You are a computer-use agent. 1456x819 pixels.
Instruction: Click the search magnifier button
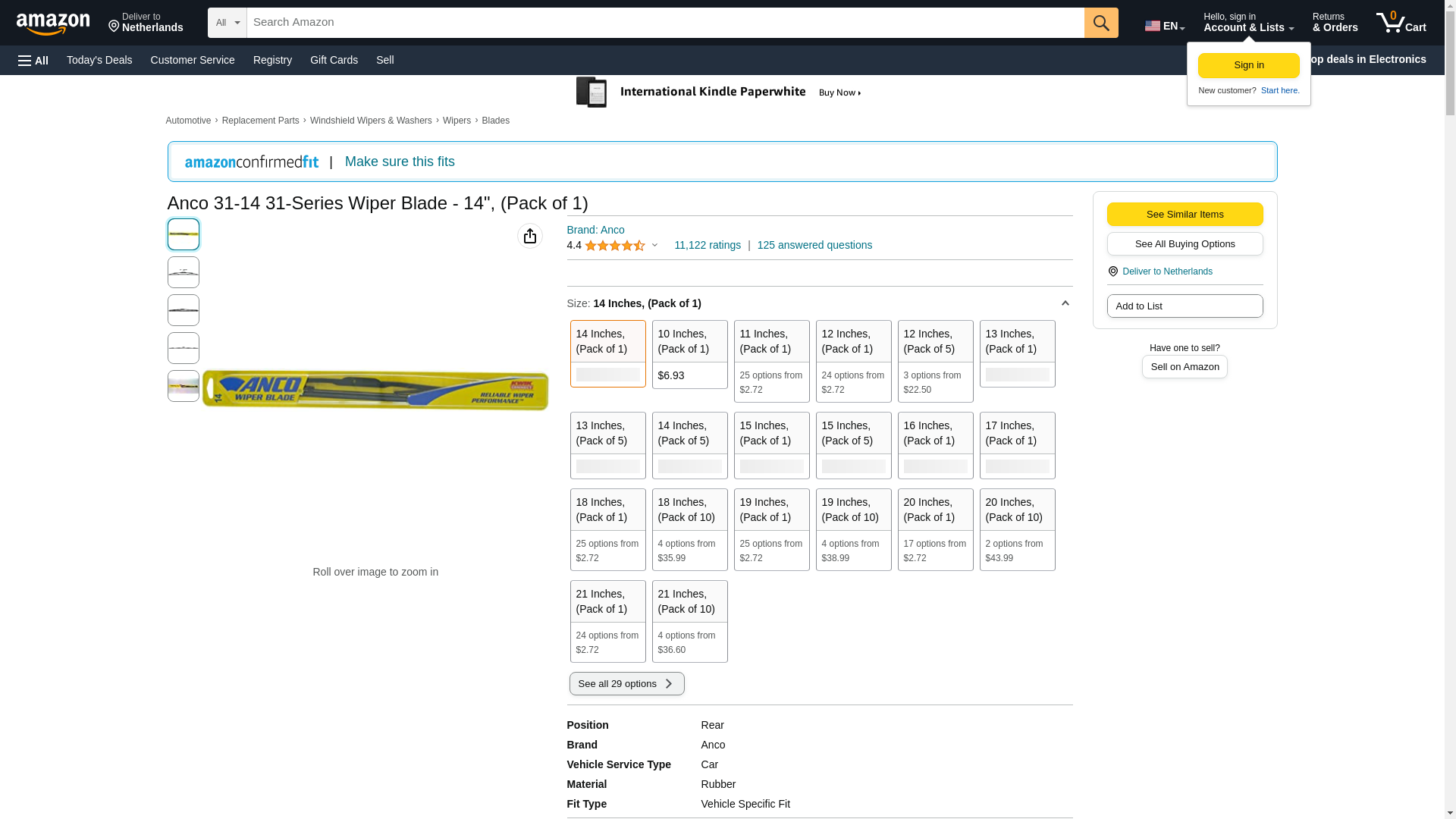(1101, 23)
